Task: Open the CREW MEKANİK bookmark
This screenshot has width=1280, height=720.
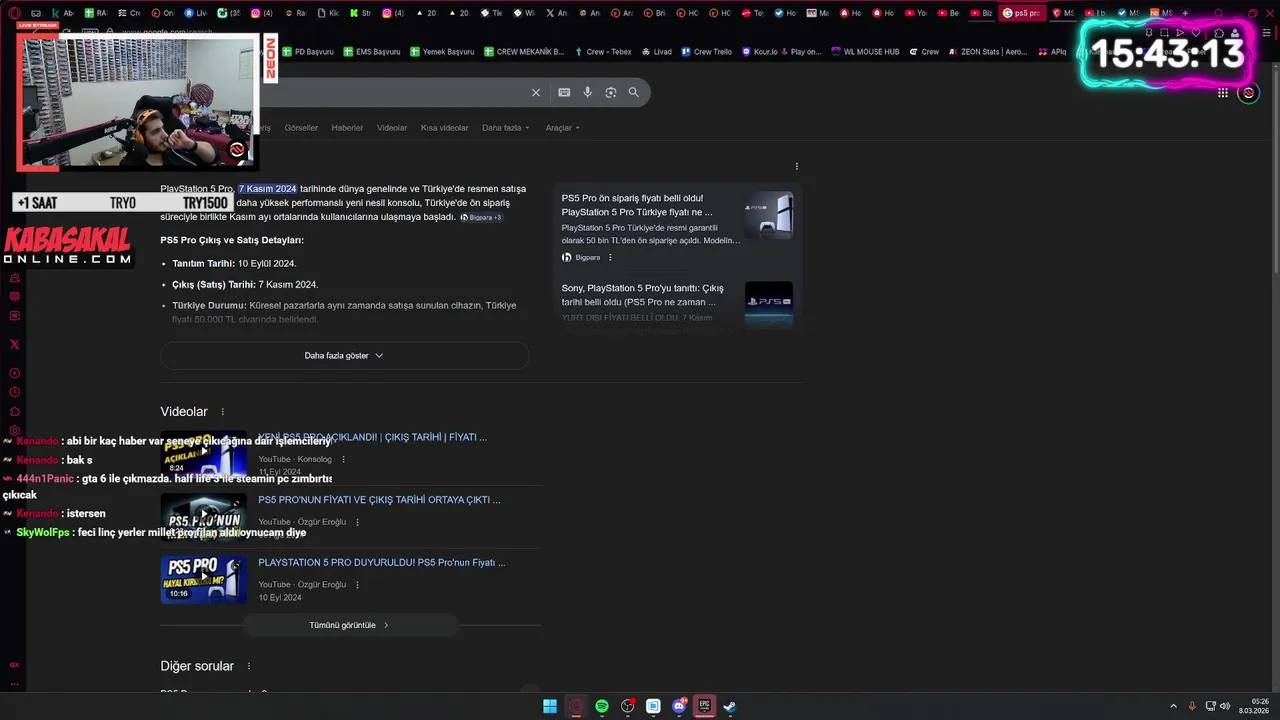Action: 524,52
